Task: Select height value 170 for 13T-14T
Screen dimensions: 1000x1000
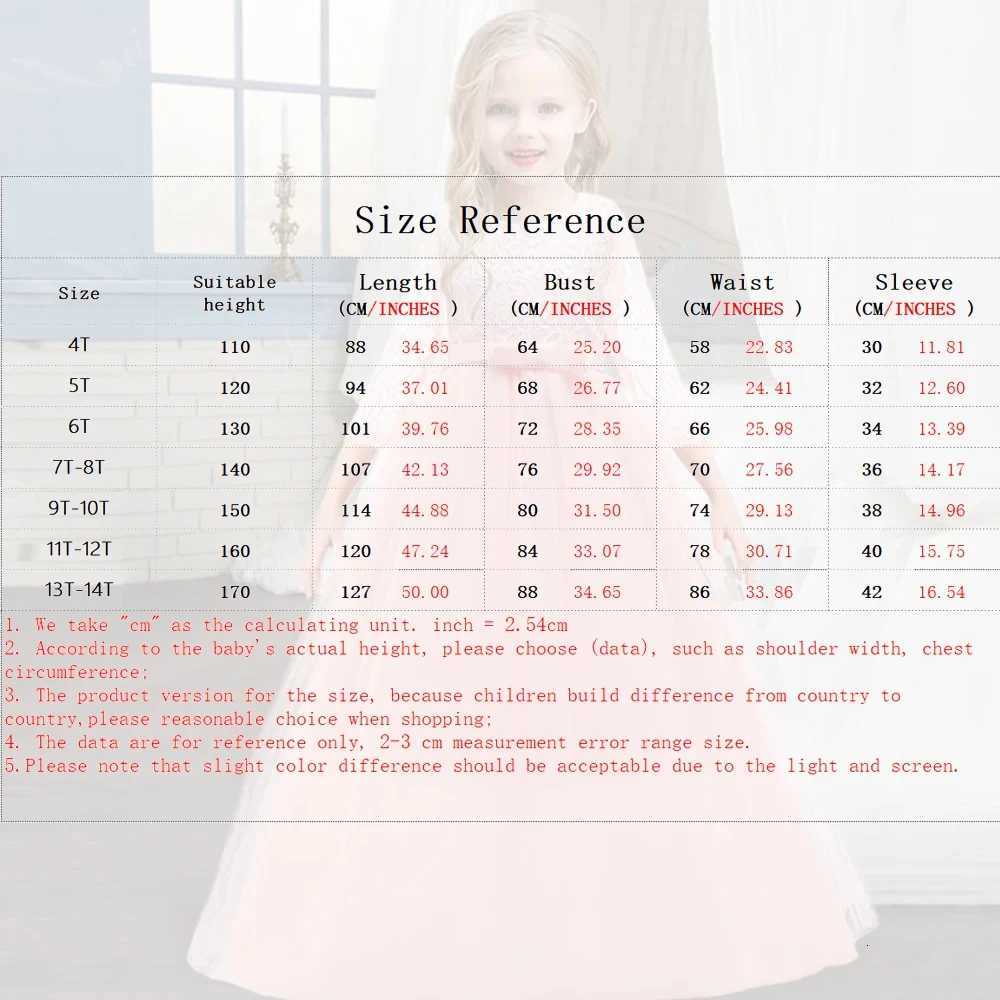Action: pos(234,590)
